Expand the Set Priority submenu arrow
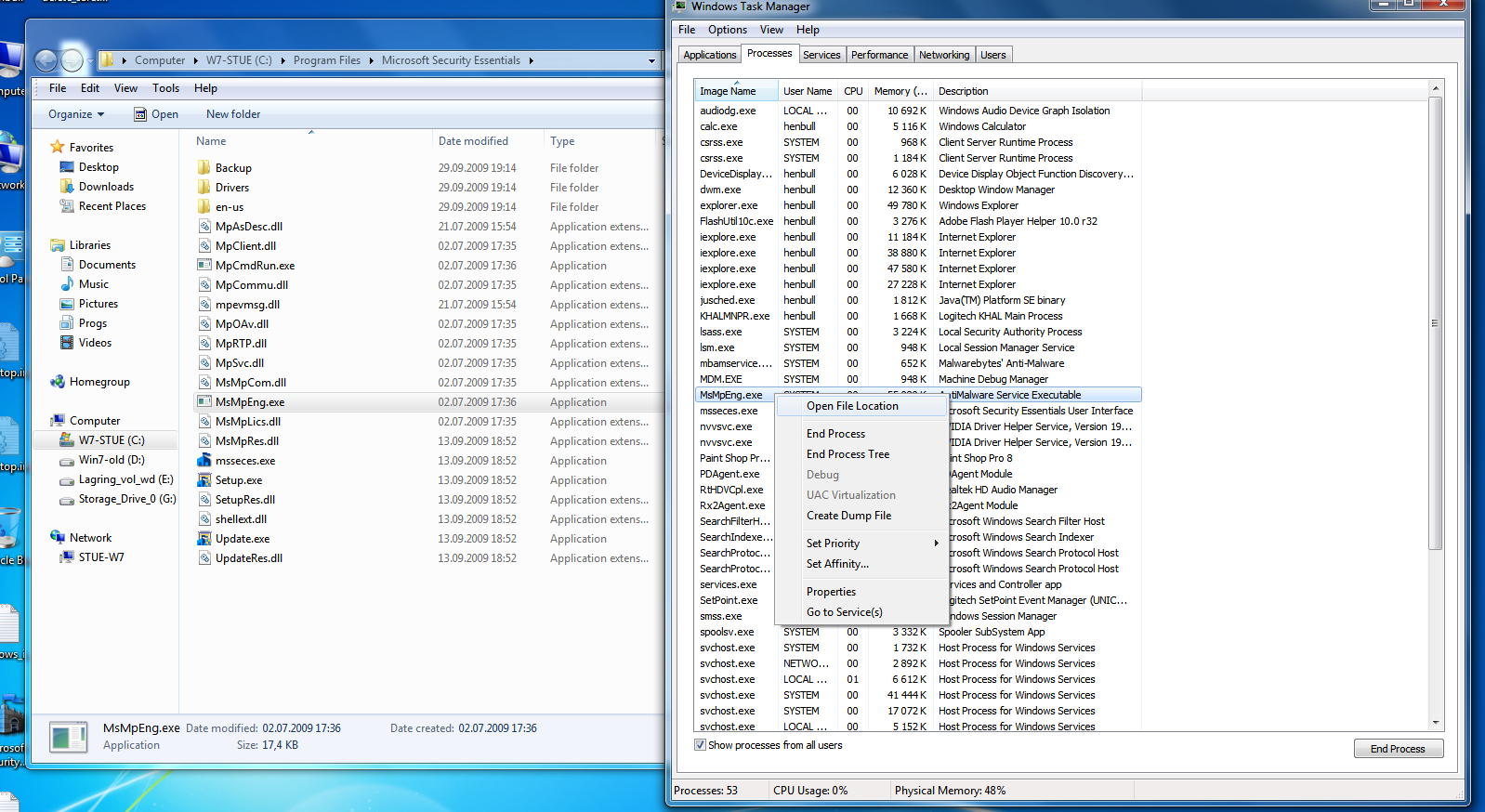 coord(936,544)
